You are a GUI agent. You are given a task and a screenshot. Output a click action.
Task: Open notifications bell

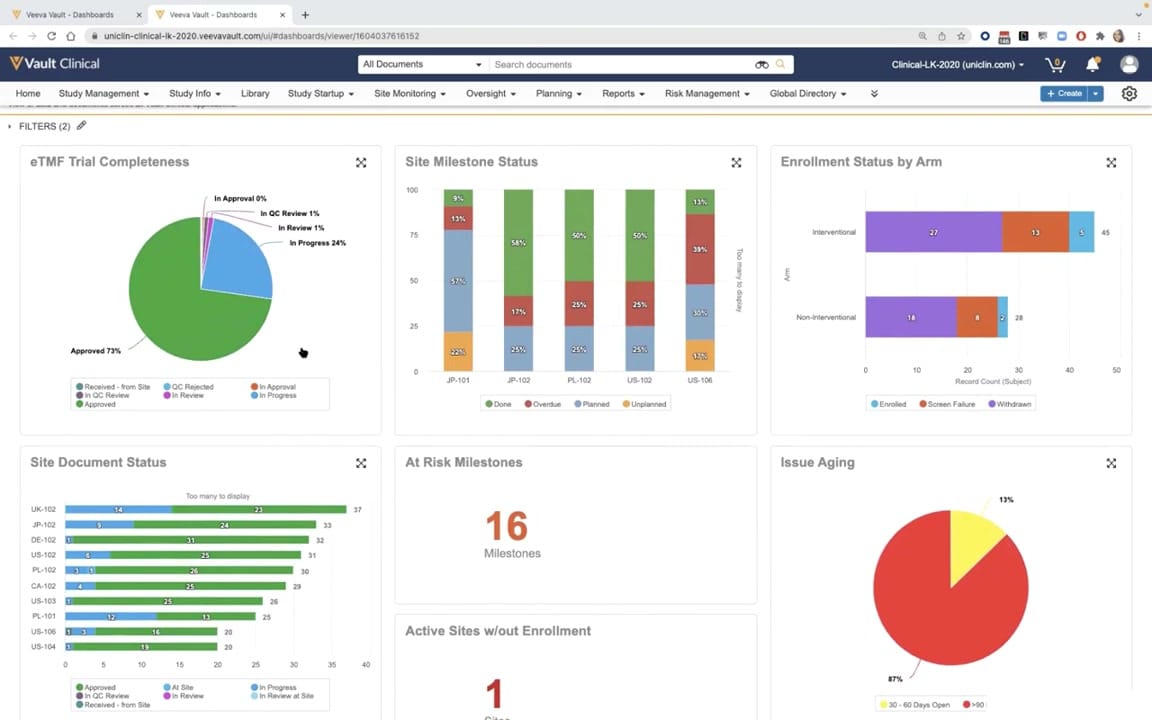1092,65
